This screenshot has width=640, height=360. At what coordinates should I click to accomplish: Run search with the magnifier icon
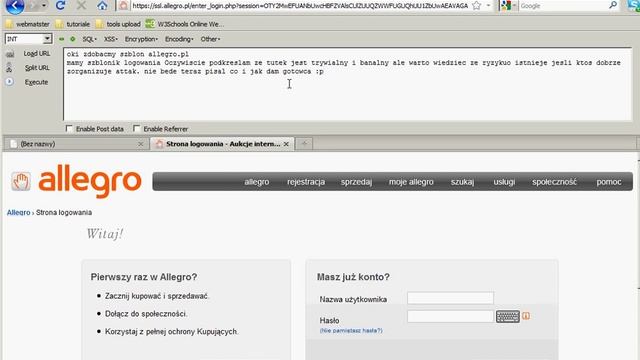tap(613, 5)
